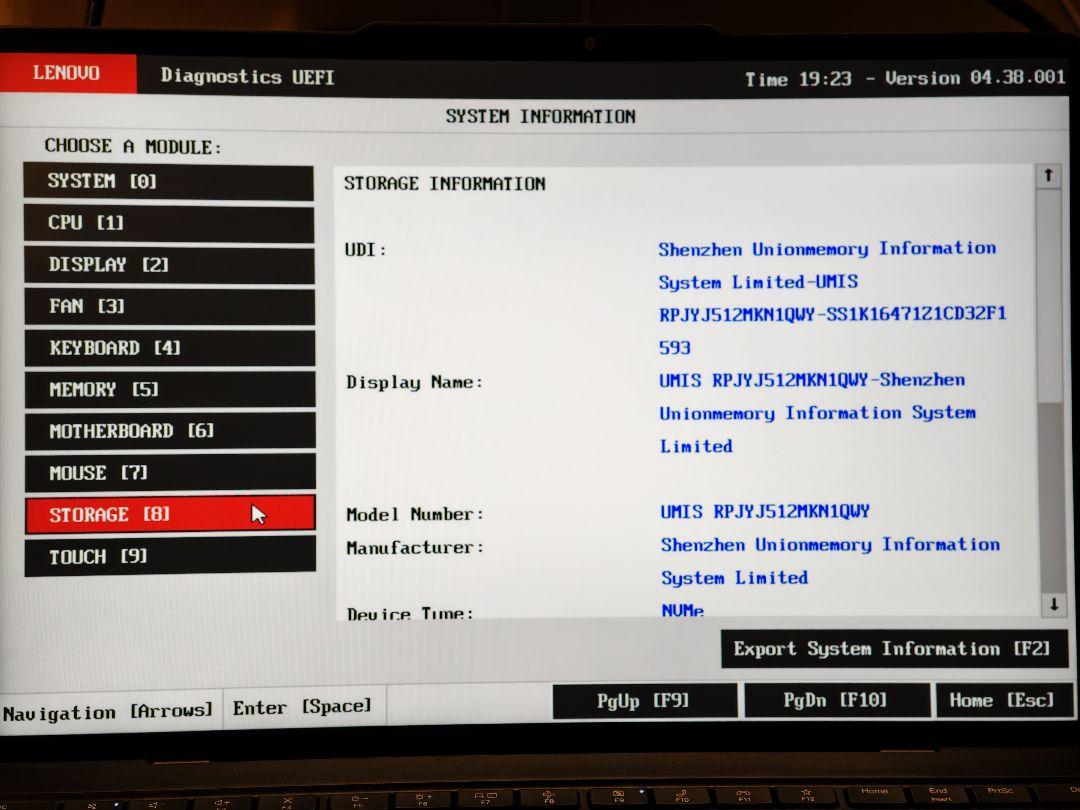
Task: Click the UMIS RPJYJ512MKN1QWY model number value
Action: (x=765, y=512)
